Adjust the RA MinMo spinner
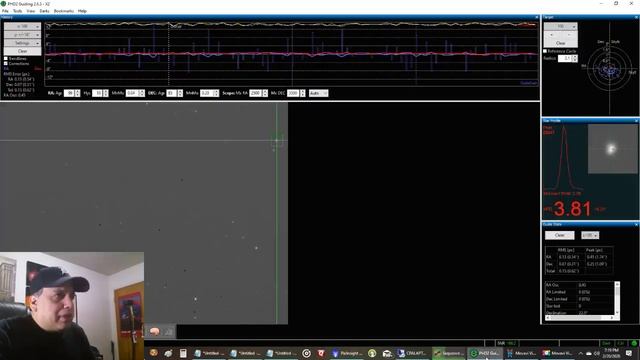640x360 pixels. (x=142, y=93)
